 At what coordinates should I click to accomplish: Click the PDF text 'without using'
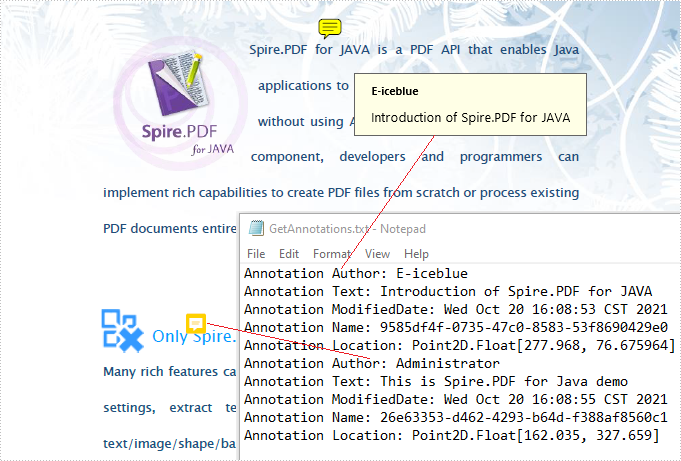tap(301, 122)
